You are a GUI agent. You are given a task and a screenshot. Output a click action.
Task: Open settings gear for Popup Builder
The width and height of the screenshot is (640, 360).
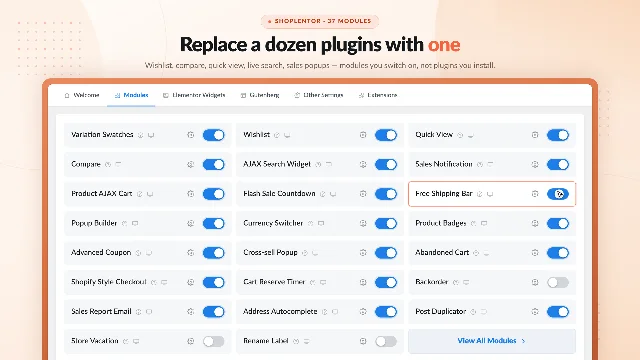click(191, 223)
